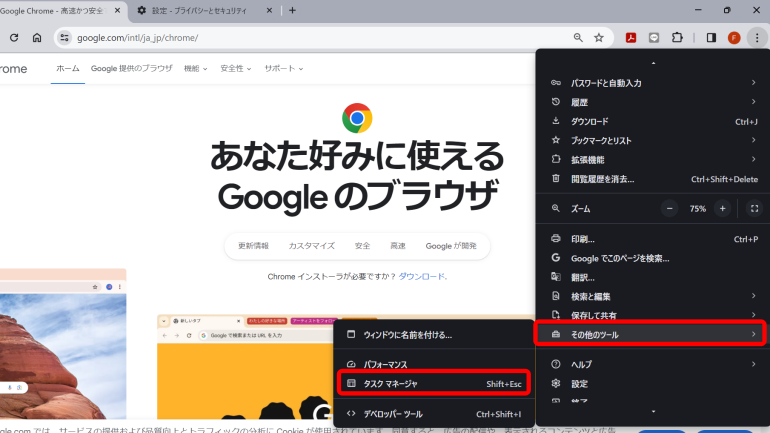
Task: Open a new tab with plus button
Action: tap(292, 10)
